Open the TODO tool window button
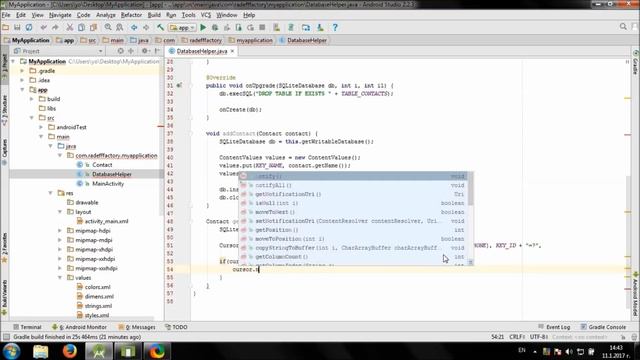Screen dimensions: 640x360 click(176, 327)
